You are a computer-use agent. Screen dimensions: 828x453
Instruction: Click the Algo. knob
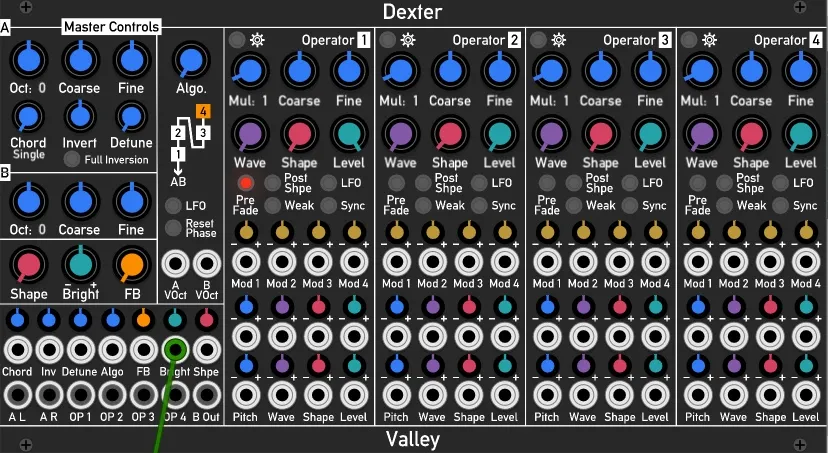(191, 60)
